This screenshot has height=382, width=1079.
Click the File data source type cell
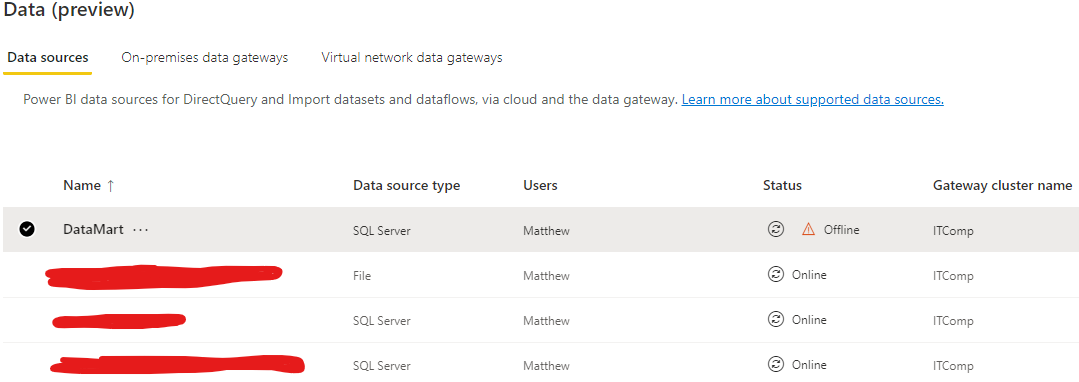[362, 276]
